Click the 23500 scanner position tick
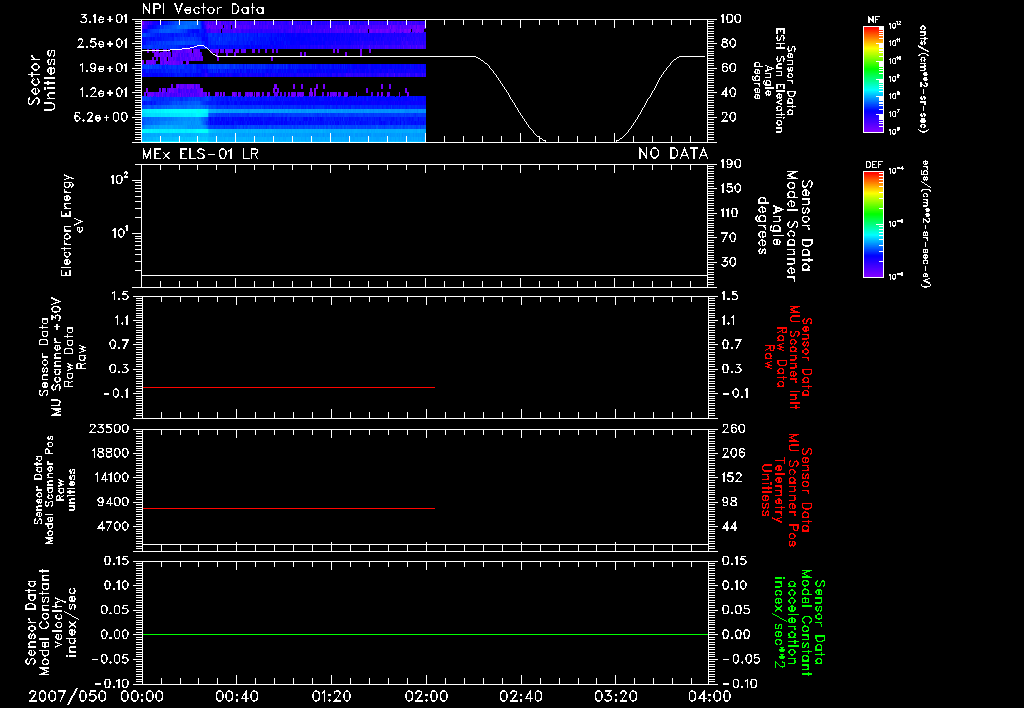Viewport: 1024px width, 708px height. [x=108, y=429]
